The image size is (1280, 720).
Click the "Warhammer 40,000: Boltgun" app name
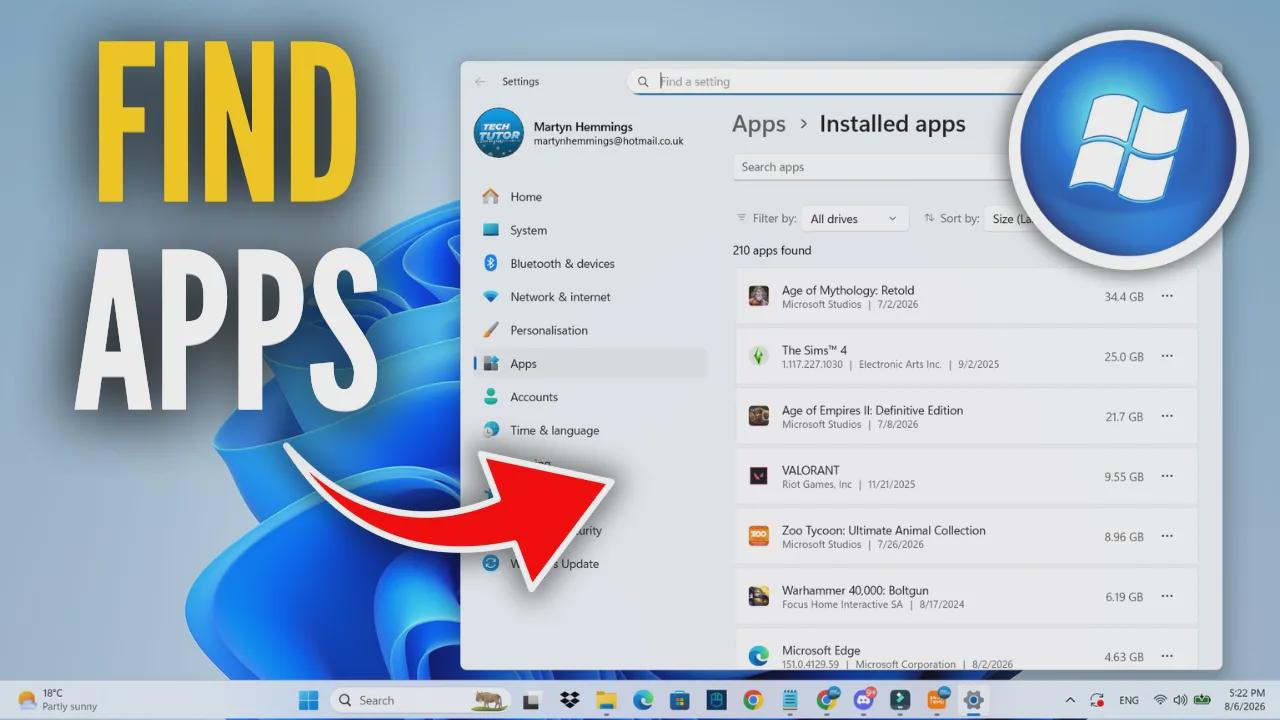(855, 591)
